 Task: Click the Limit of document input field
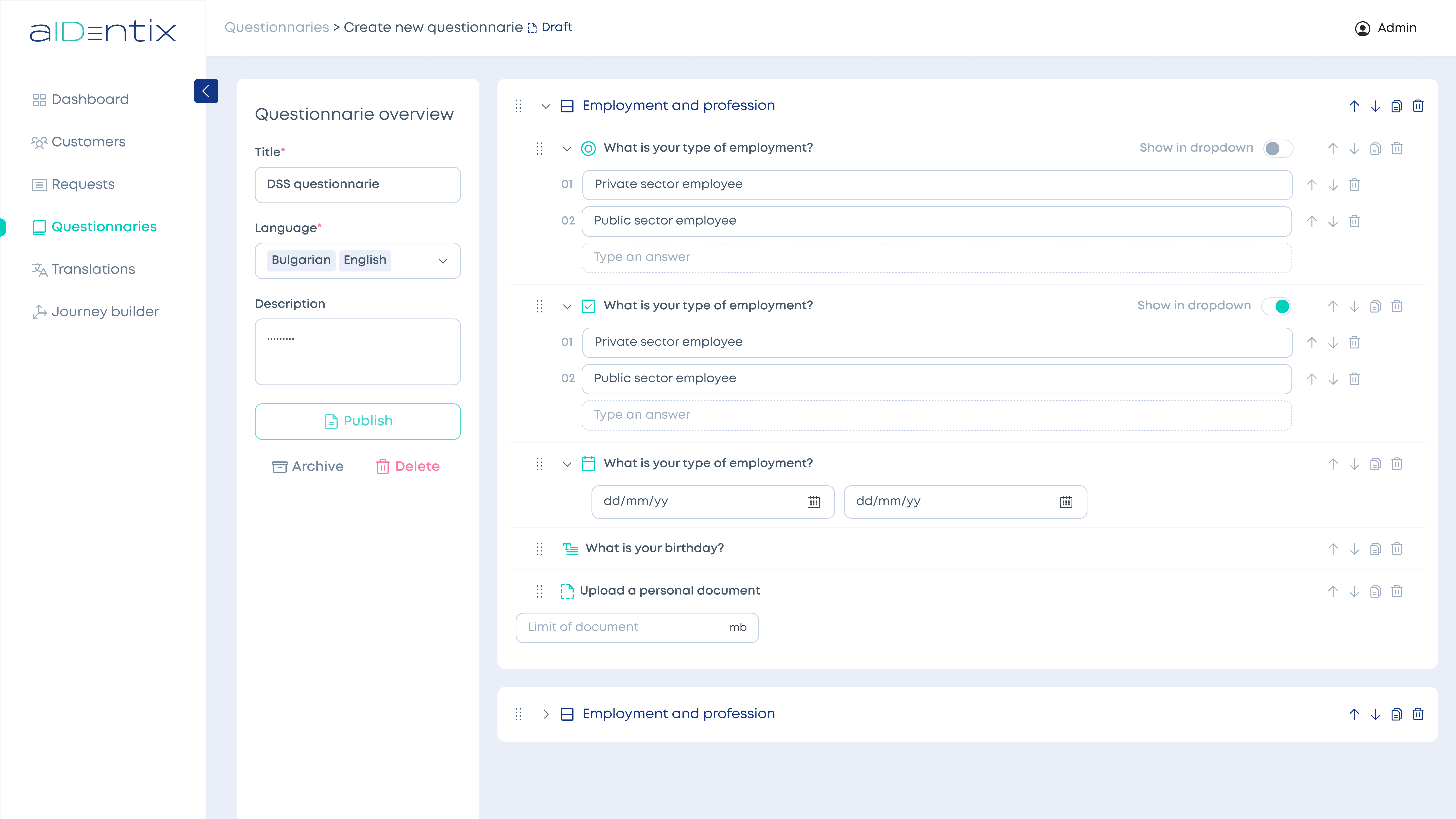click(637, 627)
